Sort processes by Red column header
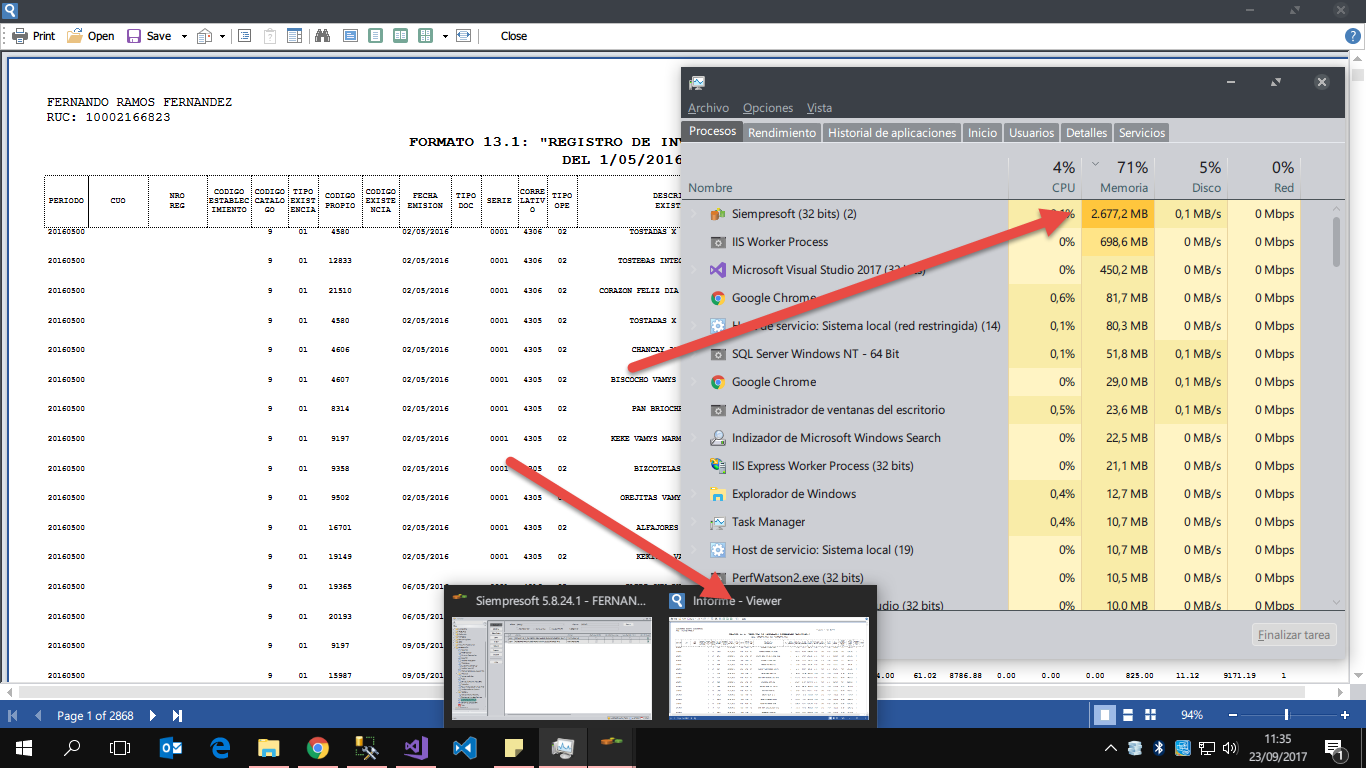Screen dimensions: 1366x768 click(x=1264, y=177)
